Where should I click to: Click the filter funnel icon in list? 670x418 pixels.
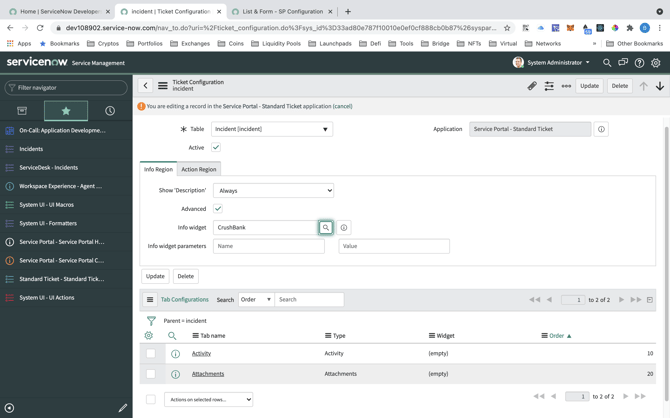[151, 321]
